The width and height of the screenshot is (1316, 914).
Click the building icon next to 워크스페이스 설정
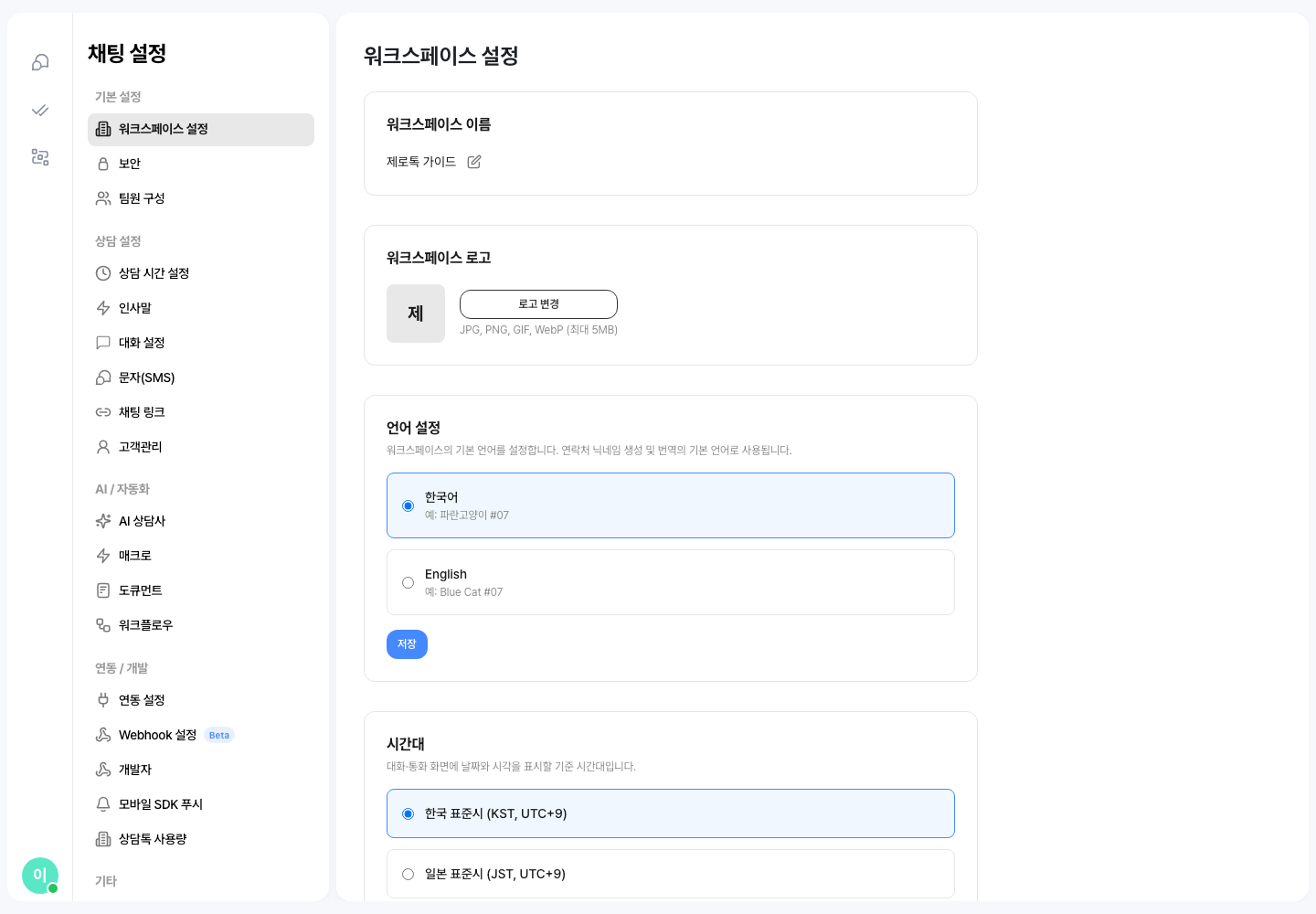click(103, 129)
